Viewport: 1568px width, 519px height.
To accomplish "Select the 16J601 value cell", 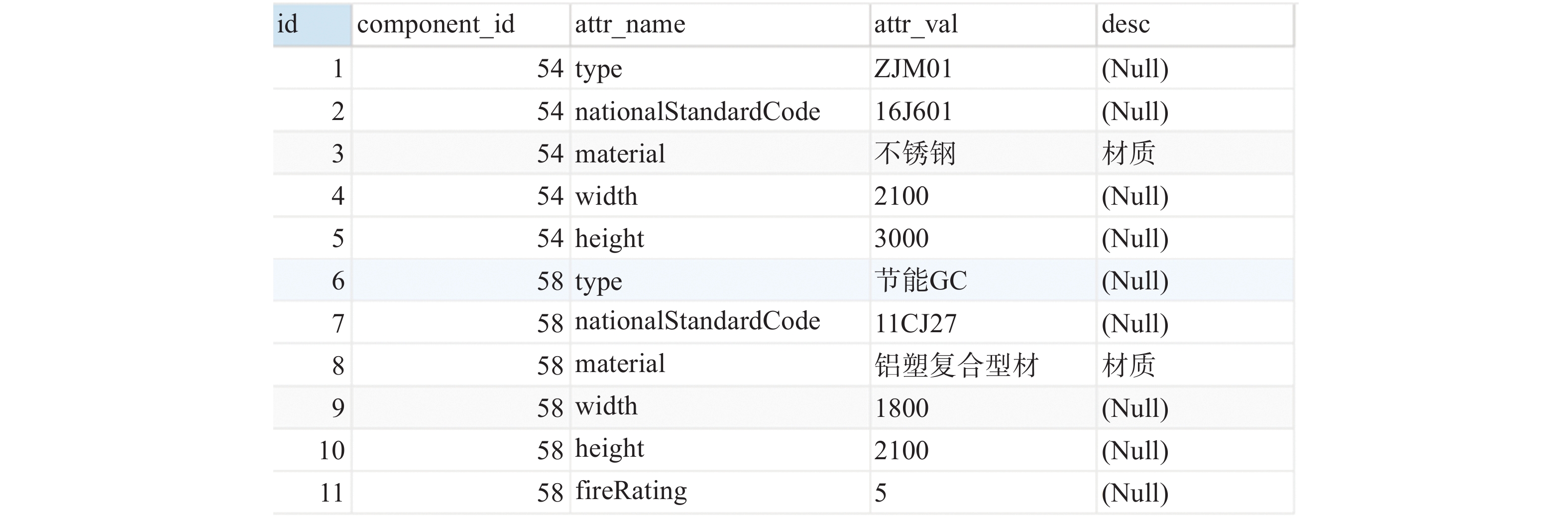I will (x=983, y=111).
